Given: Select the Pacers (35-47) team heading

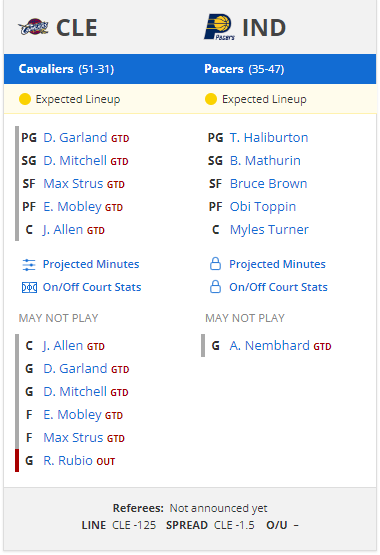Looking at the screenshot, I should (x=244, y=69).
